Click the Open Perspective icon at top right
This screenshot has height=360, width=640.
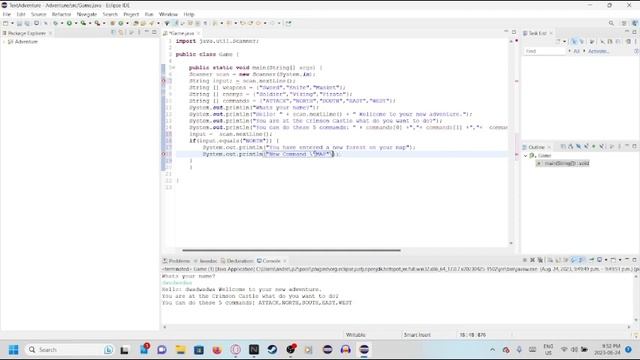pos(624,23)
